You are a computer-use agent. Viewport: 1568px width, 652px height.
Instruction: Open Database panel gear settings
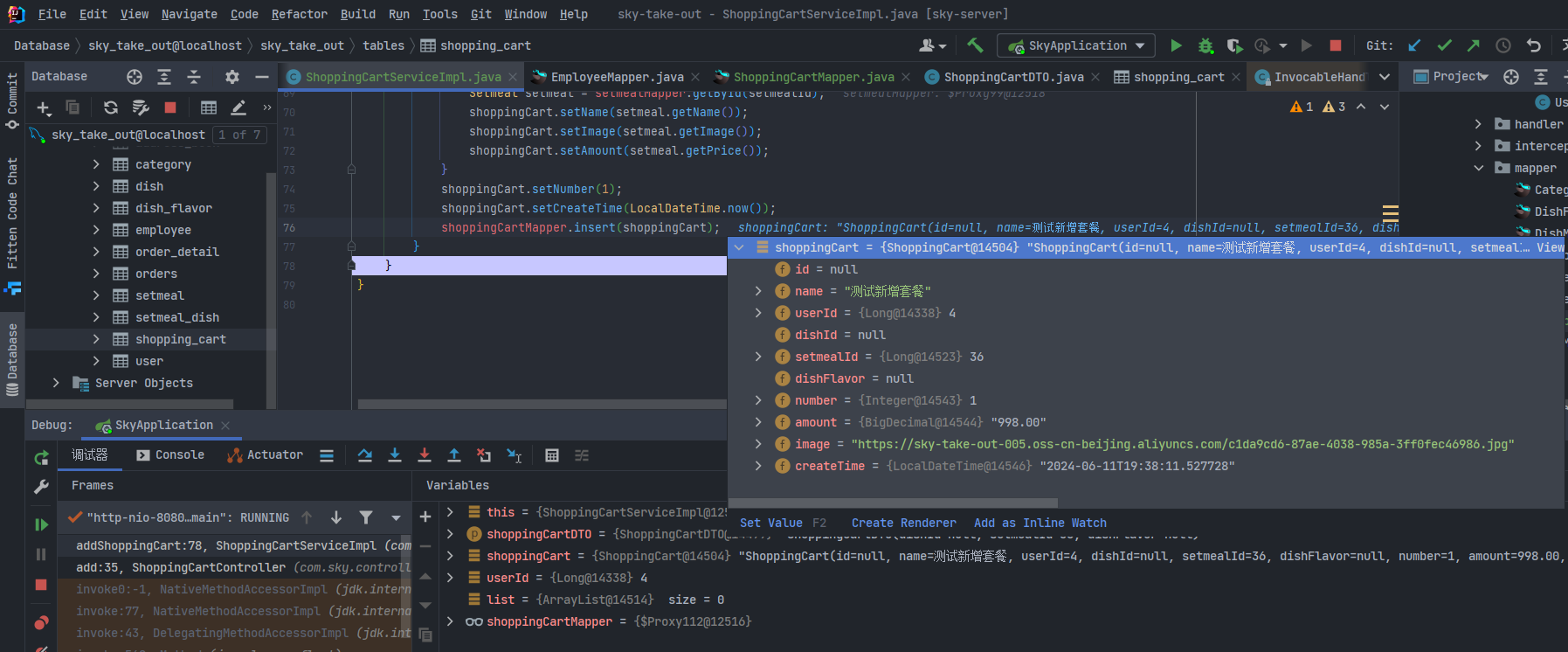point(231,77)
